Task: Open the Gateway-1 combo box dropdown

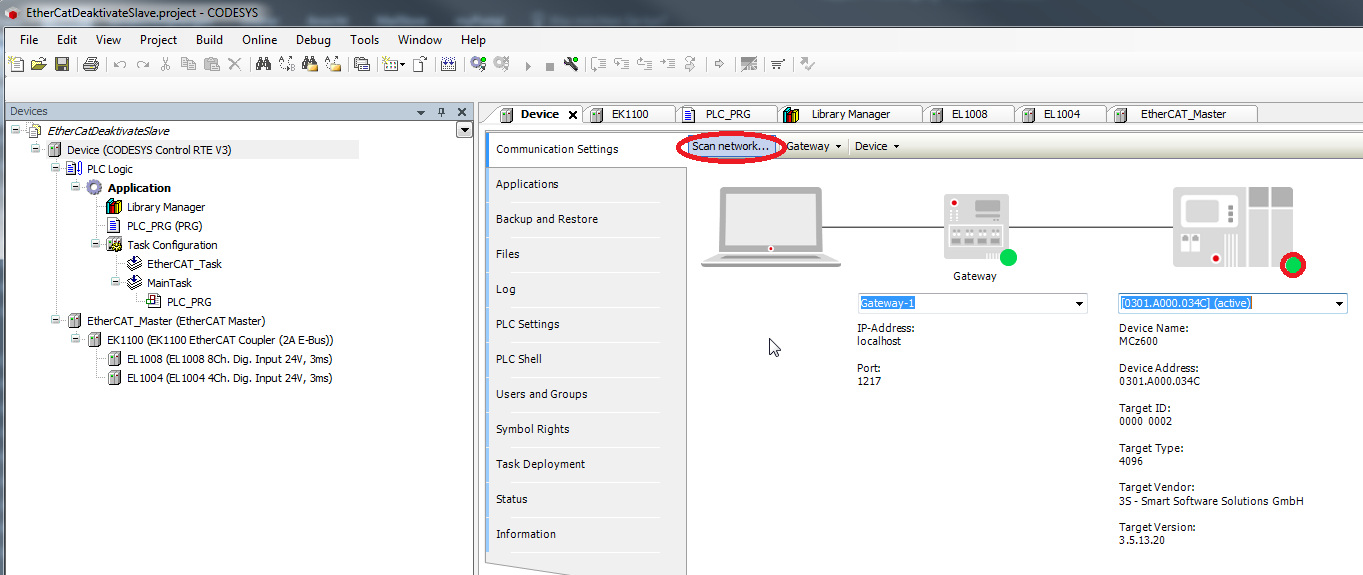Action: click(1079, 304)
